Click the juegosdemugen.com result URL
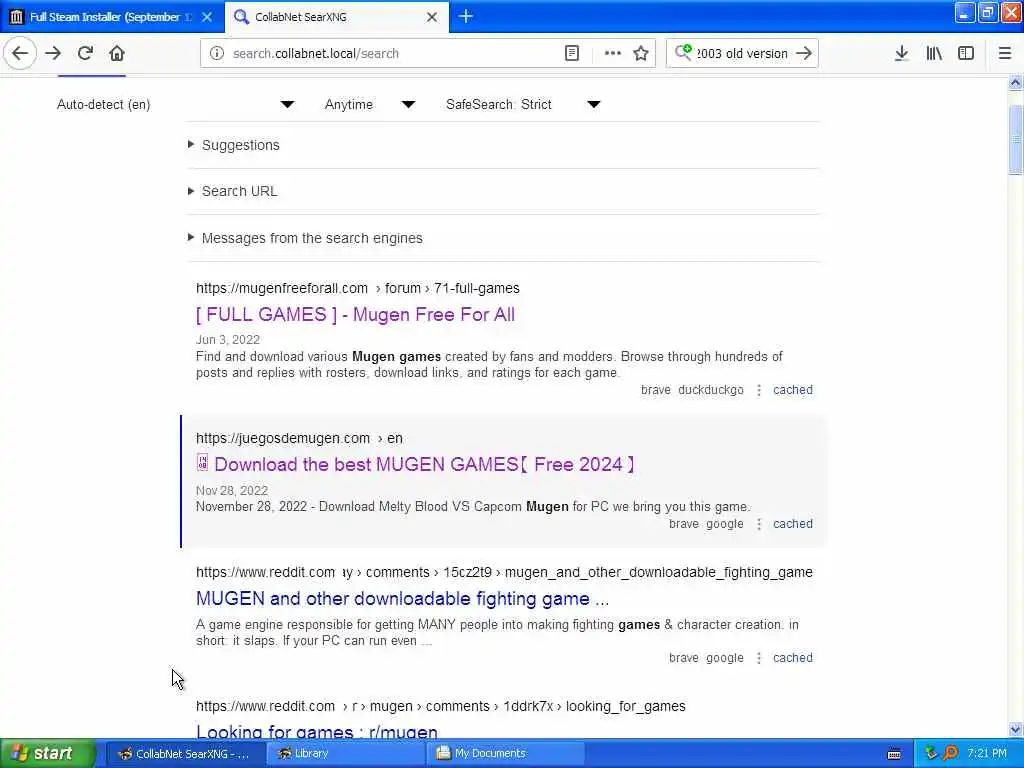The image size is (1024, 768). [x=299, y=438]
